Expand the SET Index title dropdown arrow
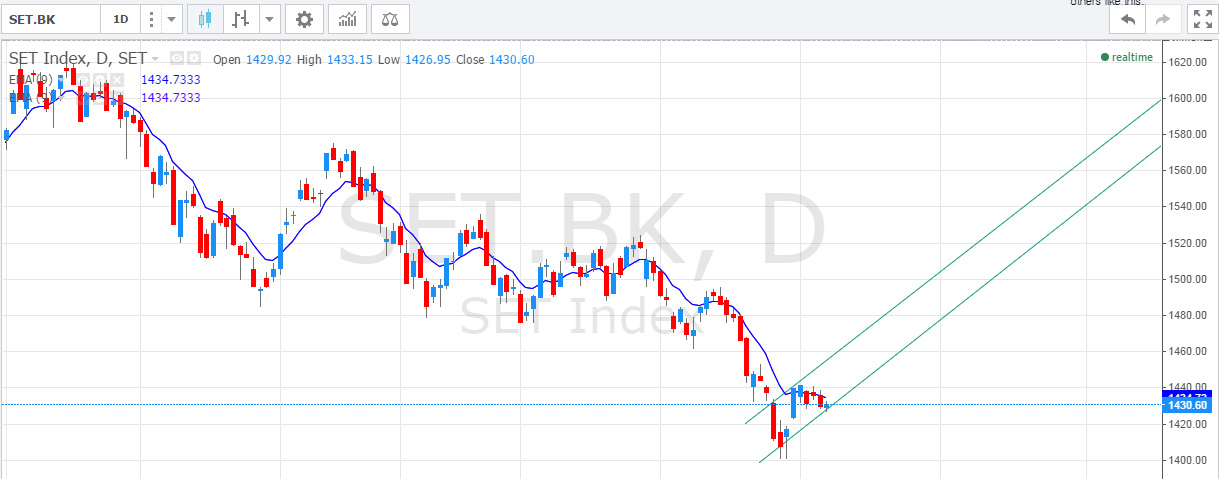This screenshot has width=1219, height=479. (x=155, y=59)
